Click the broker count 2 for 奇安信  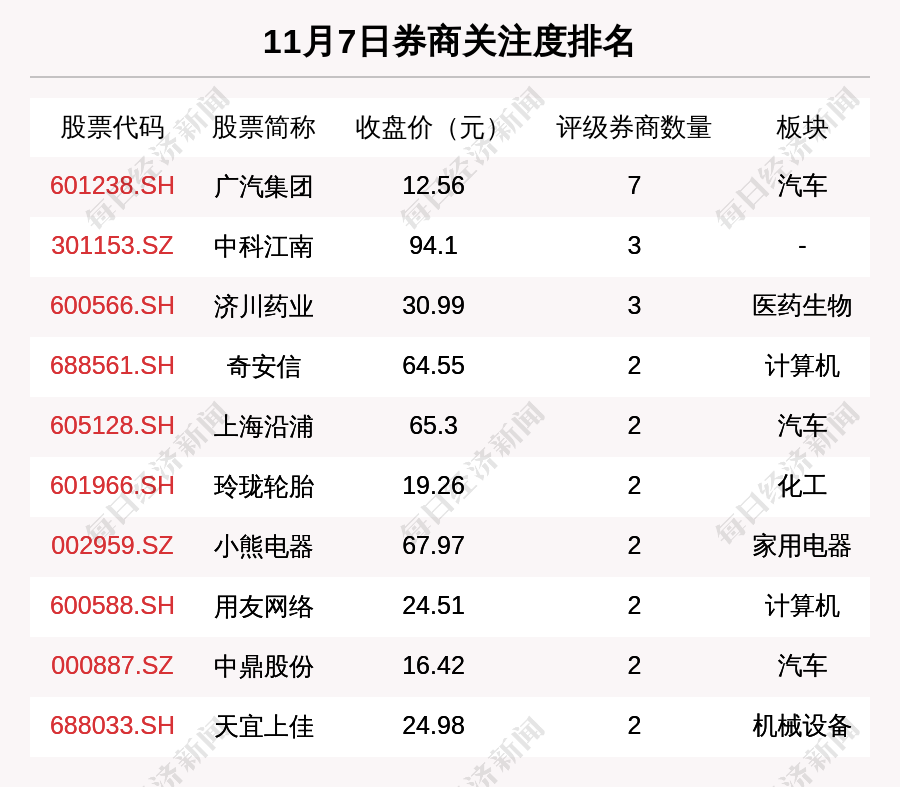634,366
